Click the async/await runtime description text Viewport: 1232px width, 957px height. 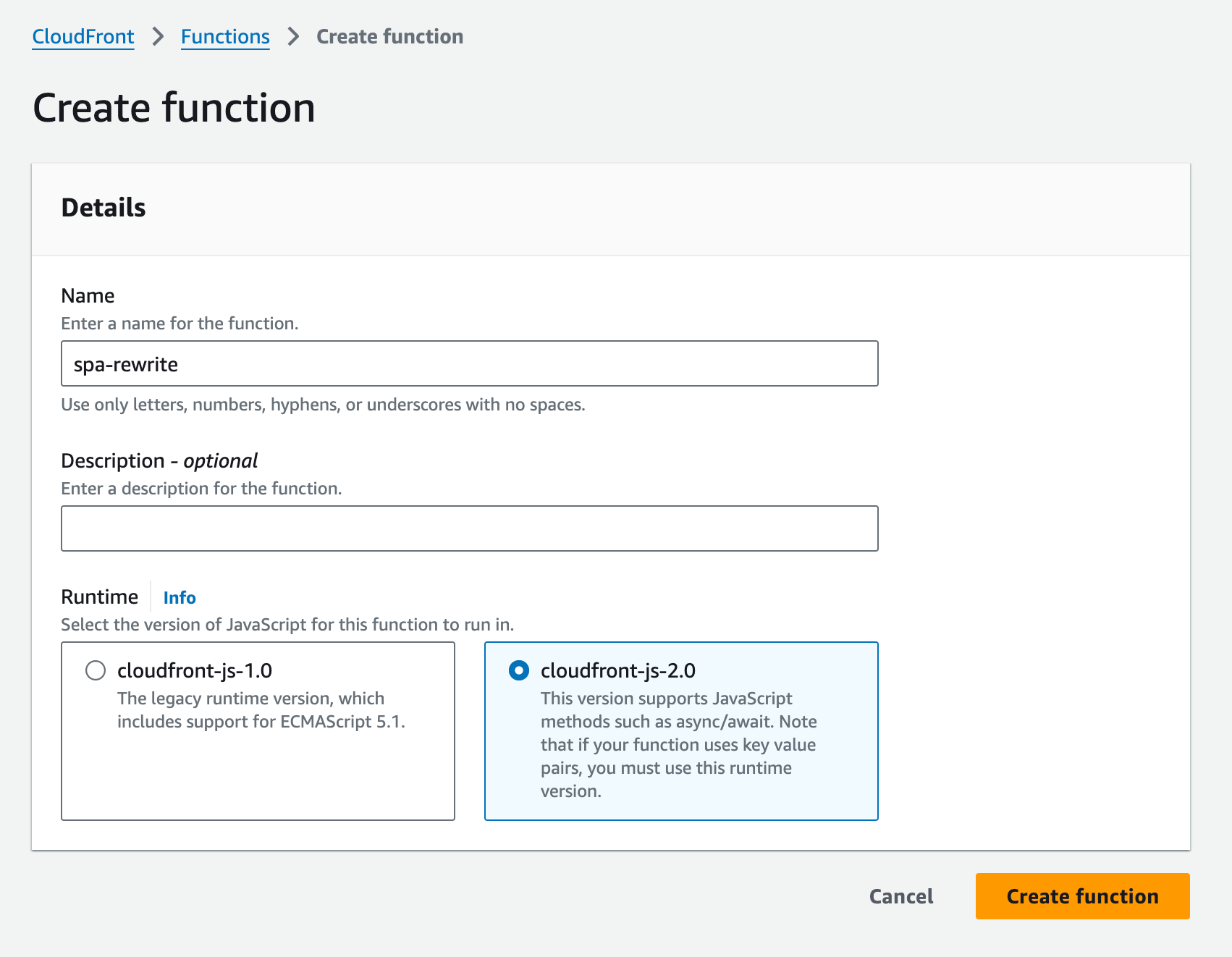coord(678,744)
